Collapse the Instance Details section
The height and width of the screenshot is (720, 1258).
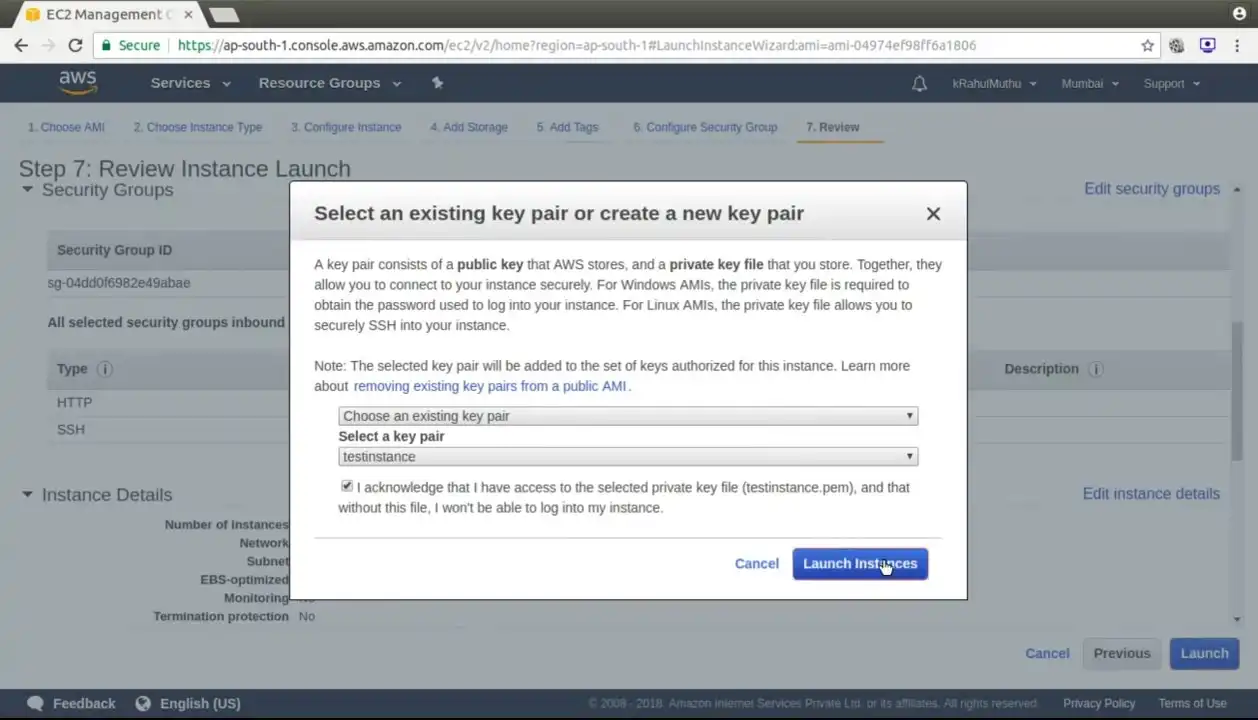coord(27,494)
